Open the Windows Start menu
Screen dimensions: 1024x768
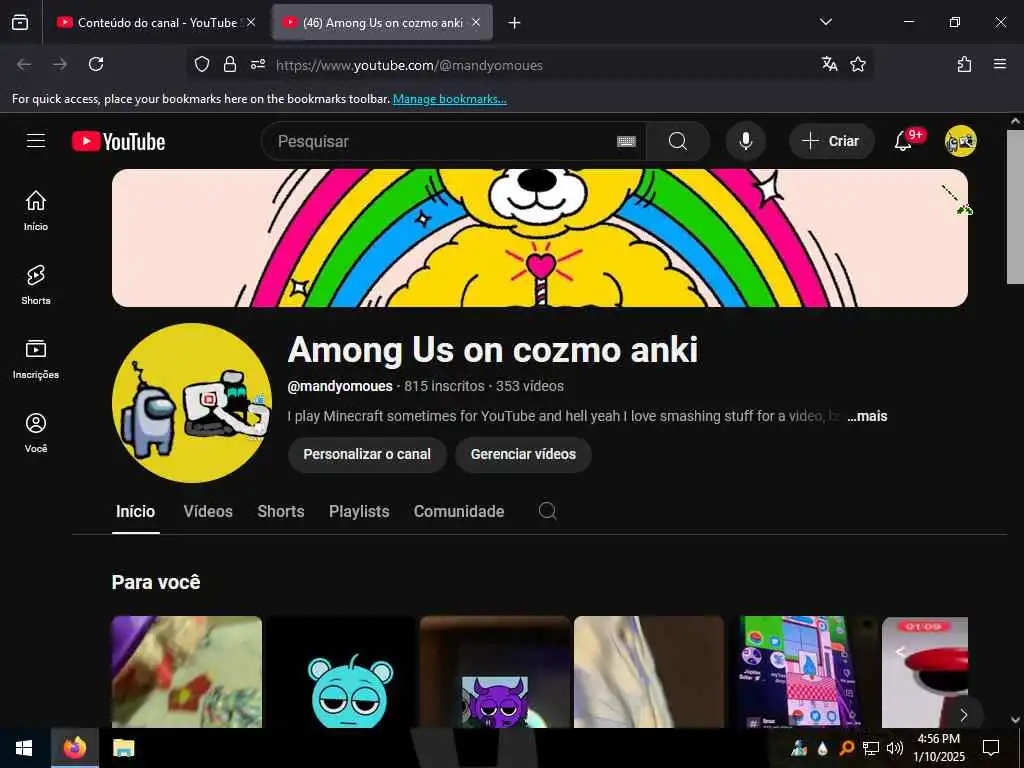point(24,748)
